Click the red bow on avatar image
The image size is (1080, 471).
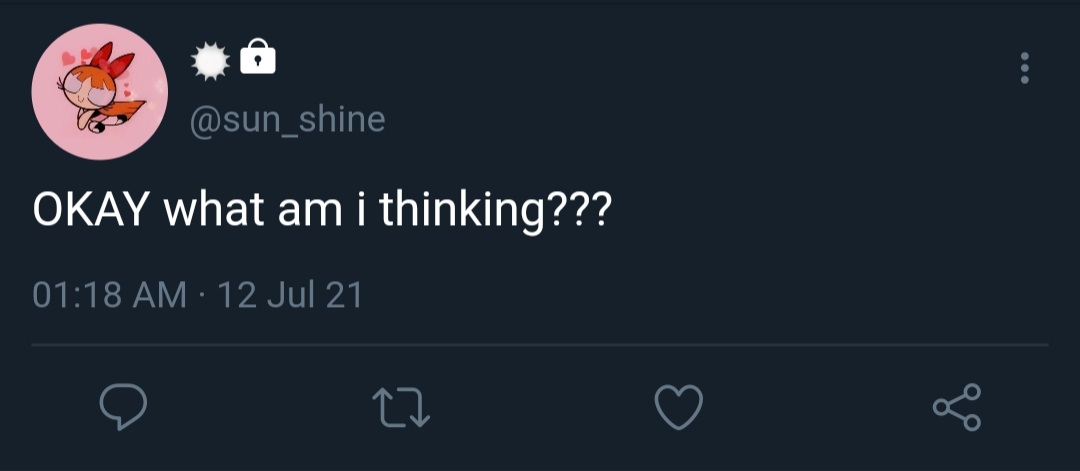click(112, 61)
